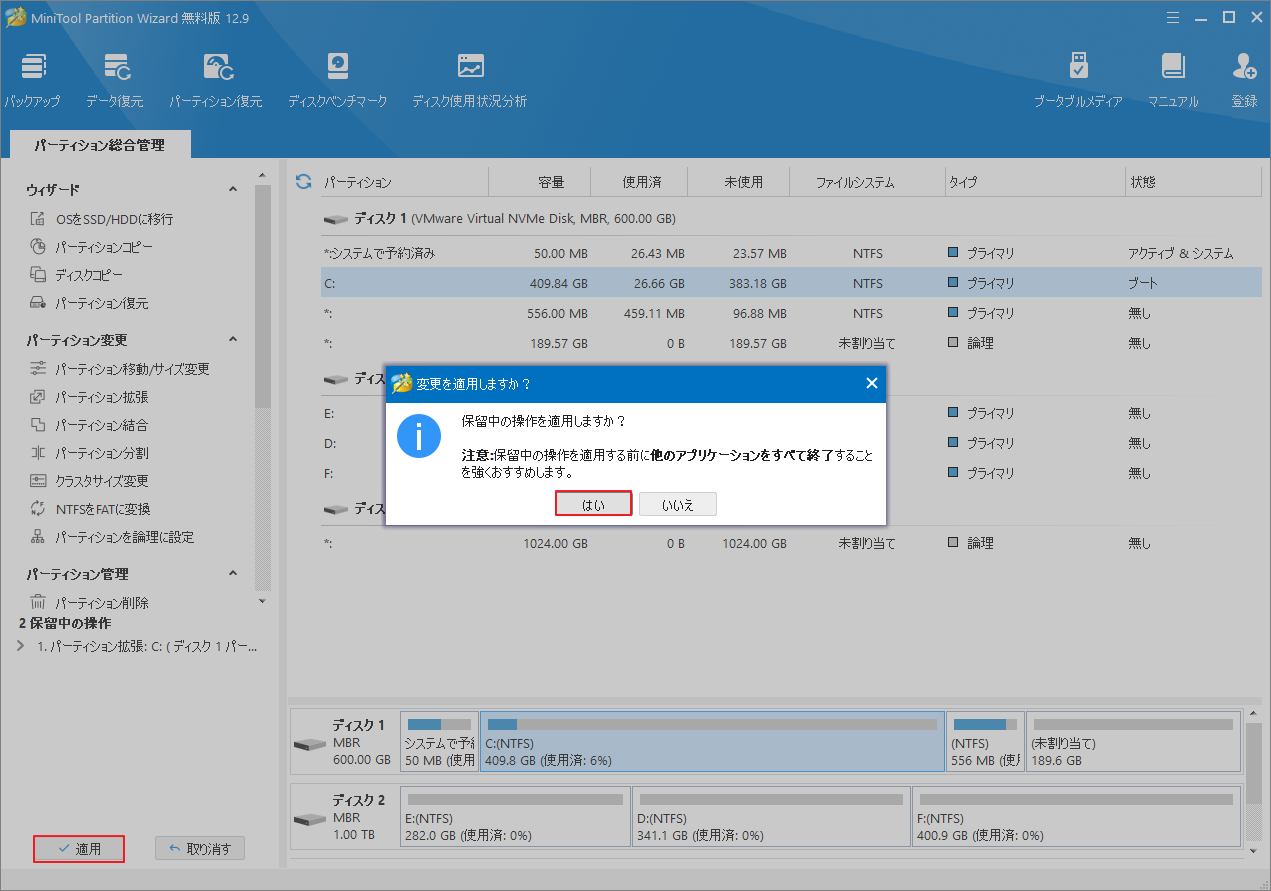Select パーティション移動/サイズ変更 option

coord(120,369)
